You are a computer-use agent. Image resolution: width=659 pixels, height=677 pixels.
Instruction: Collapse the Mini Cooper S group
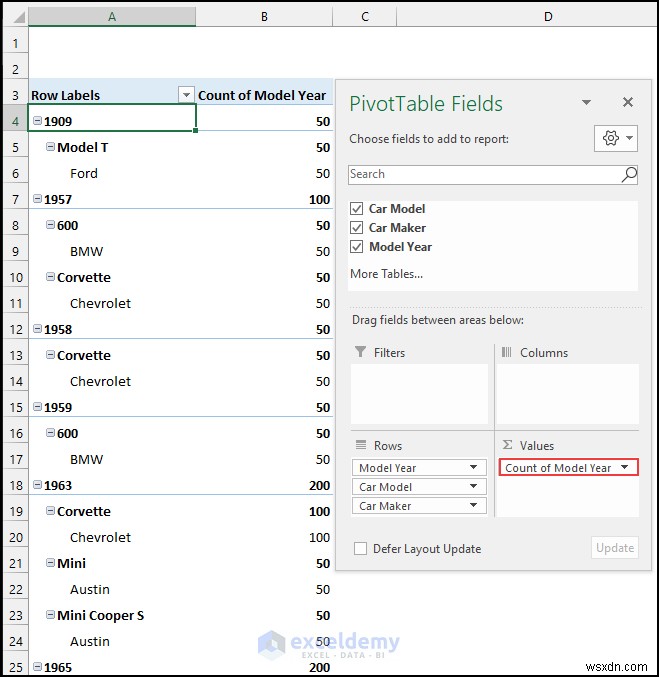coord(51,614)
